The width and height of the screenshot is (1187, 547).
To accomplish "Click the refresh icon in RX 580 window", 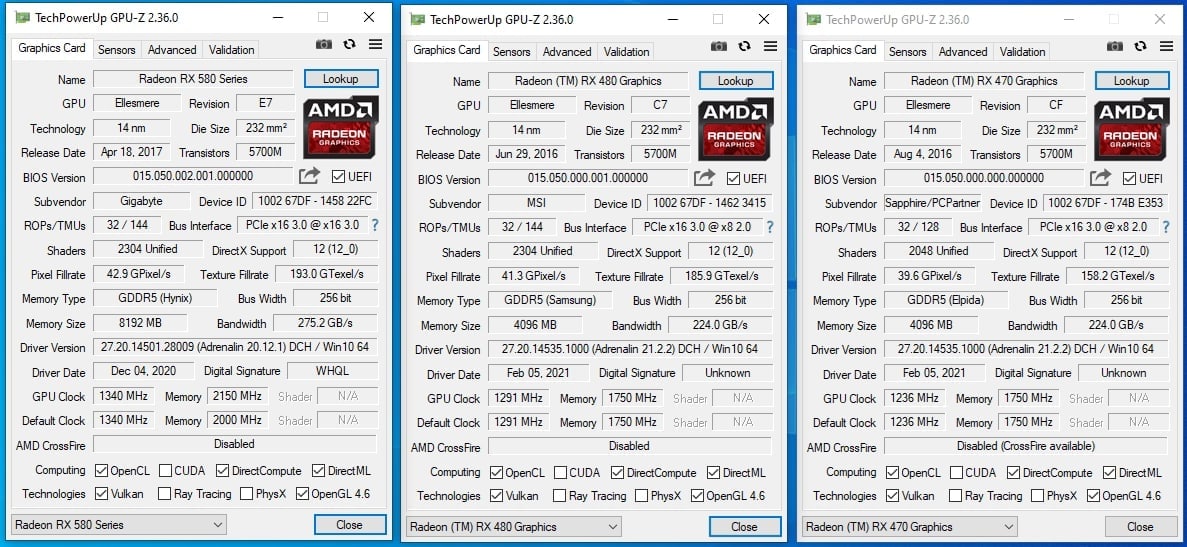I will pos(349,45).
